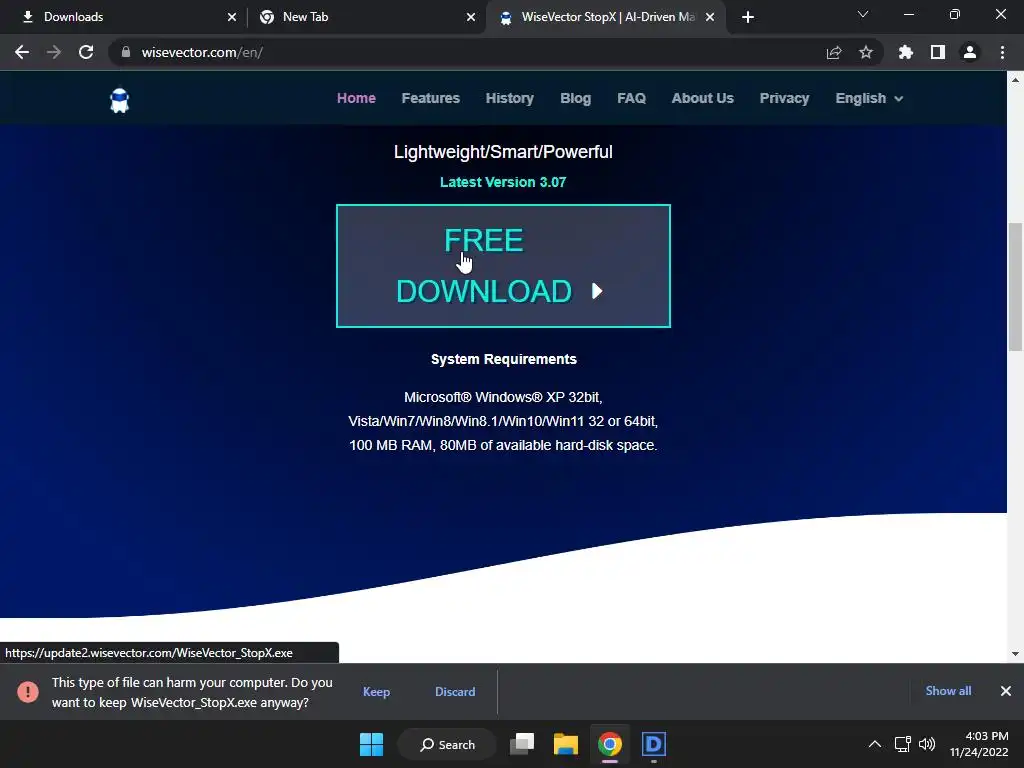The image size is (1024, 768).
Task: Open a new browser tab
Action: coord(748,17)
